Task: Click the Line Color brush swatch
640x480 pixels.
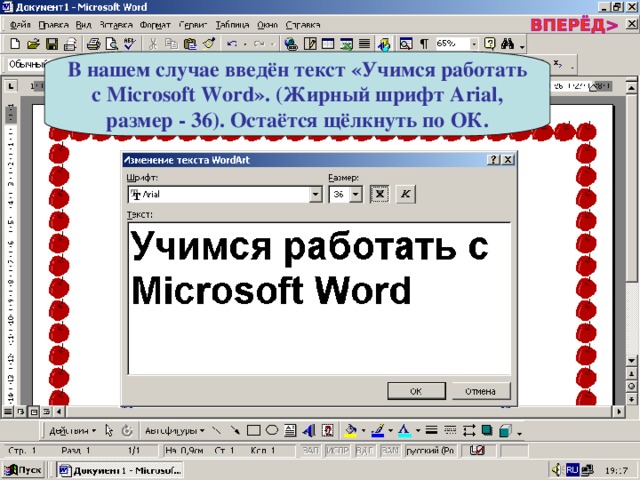Action: (x=378, y=431)
